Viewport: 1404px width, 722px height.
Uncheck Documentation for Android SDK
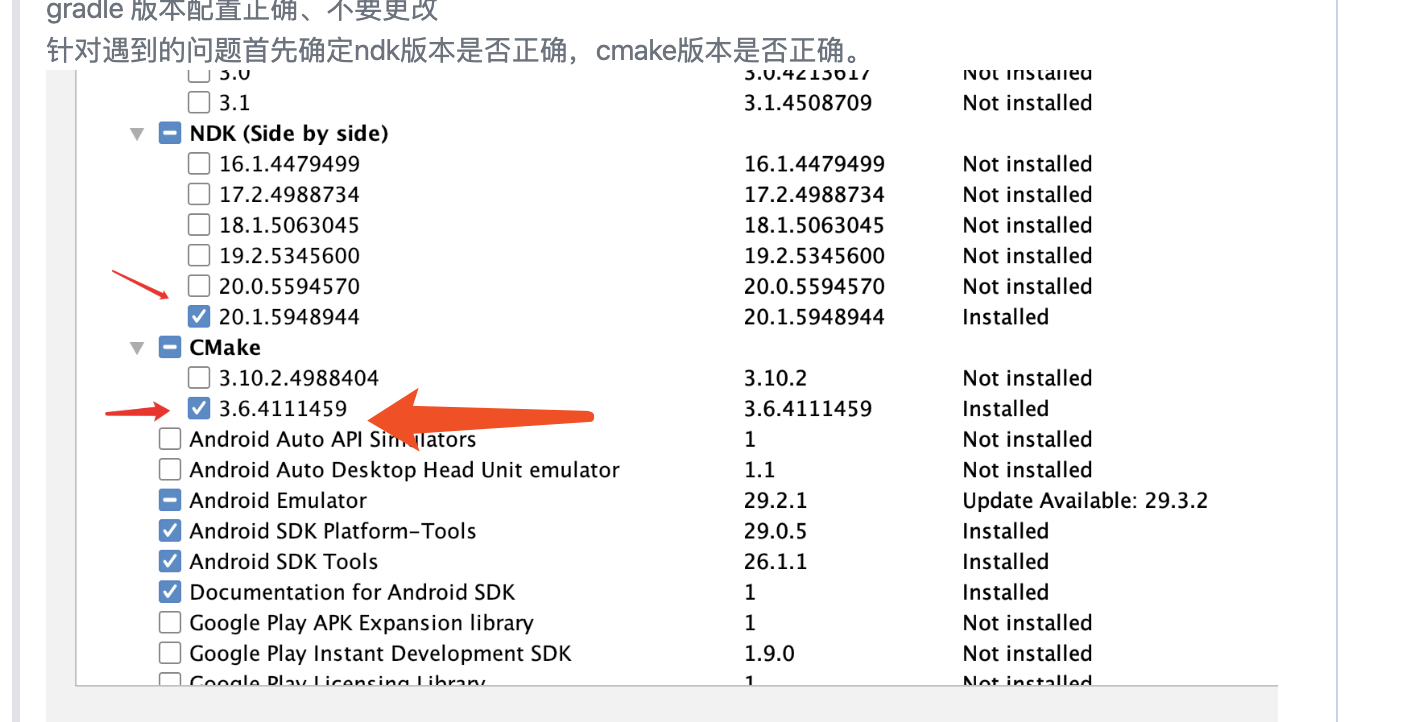pos(170,591)
